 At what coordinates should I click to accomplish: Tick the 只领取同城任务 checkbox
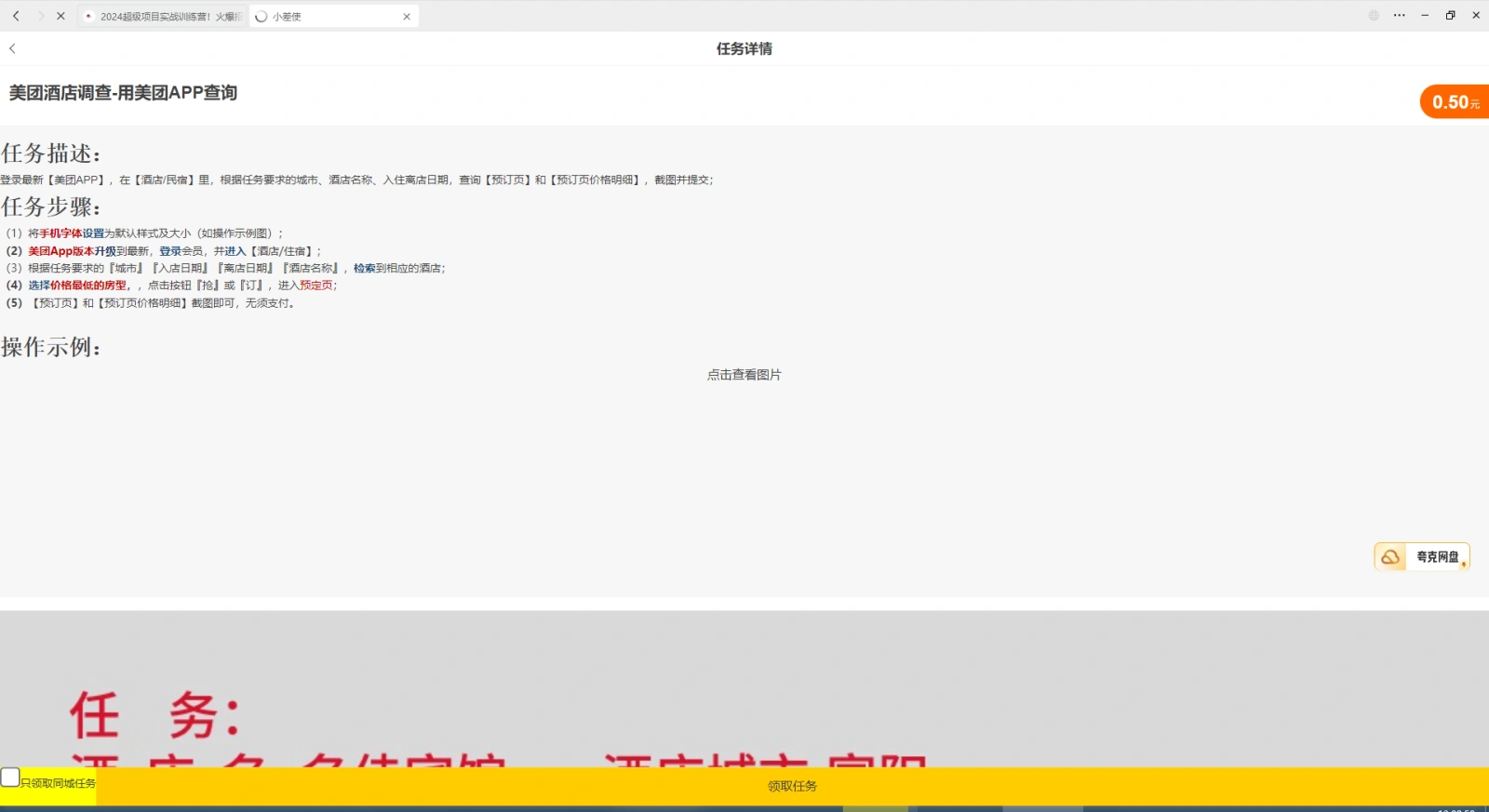[10, 777]
